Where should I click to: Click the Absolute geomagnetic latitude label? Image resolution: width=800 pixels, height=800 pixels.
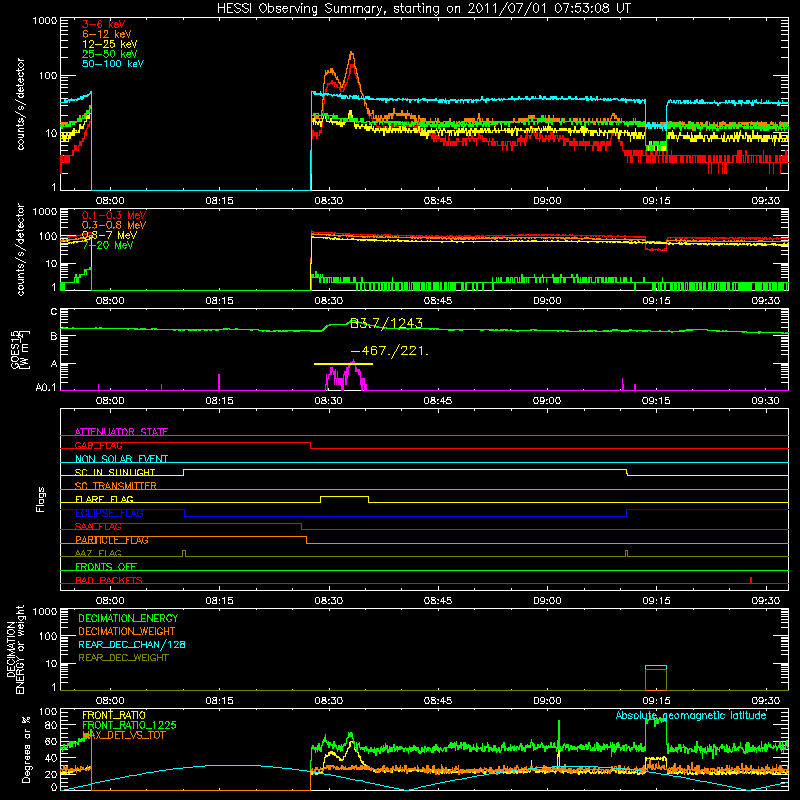691,715
